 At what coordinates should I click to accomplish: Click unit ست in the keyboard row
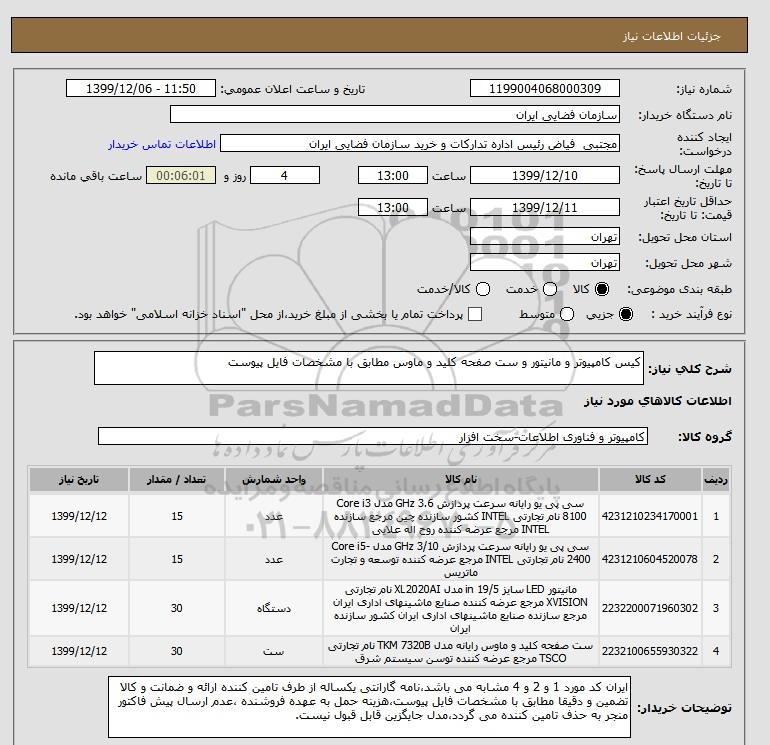(274, 651)
